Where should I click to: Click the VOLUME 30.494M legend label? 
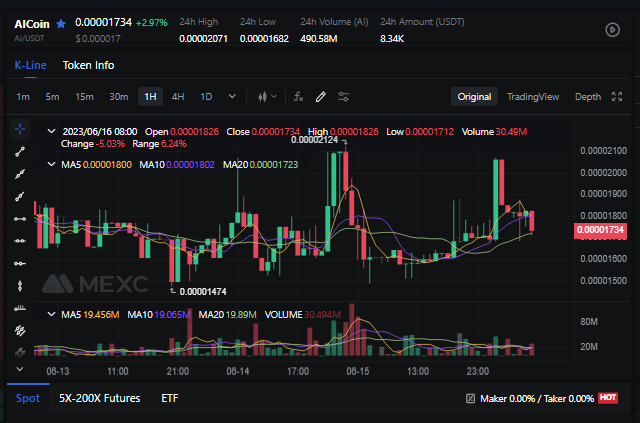click(x=302, y=315)
